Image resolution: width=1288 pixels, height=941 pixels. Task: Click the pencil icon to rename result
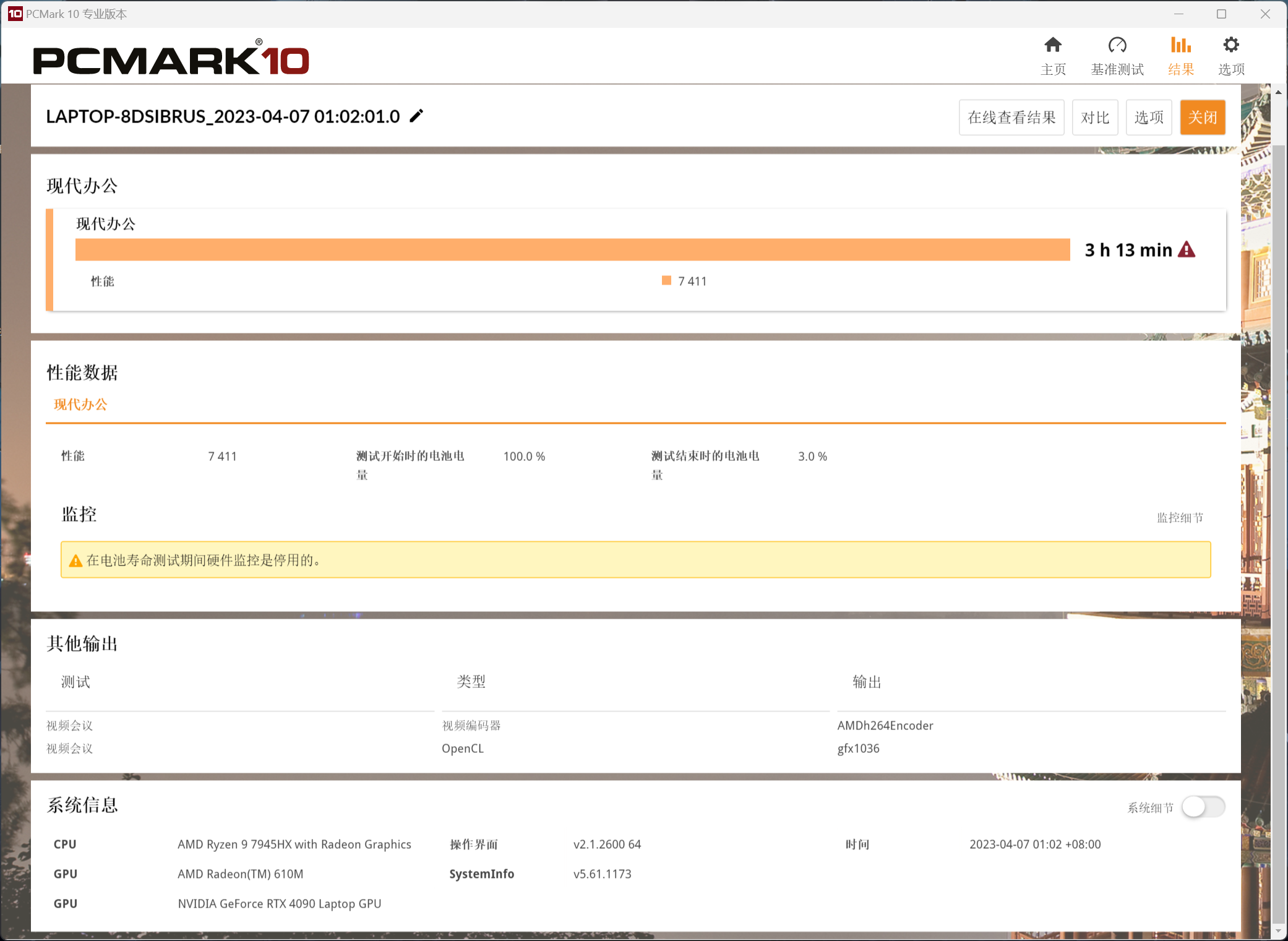pos(416,116)
